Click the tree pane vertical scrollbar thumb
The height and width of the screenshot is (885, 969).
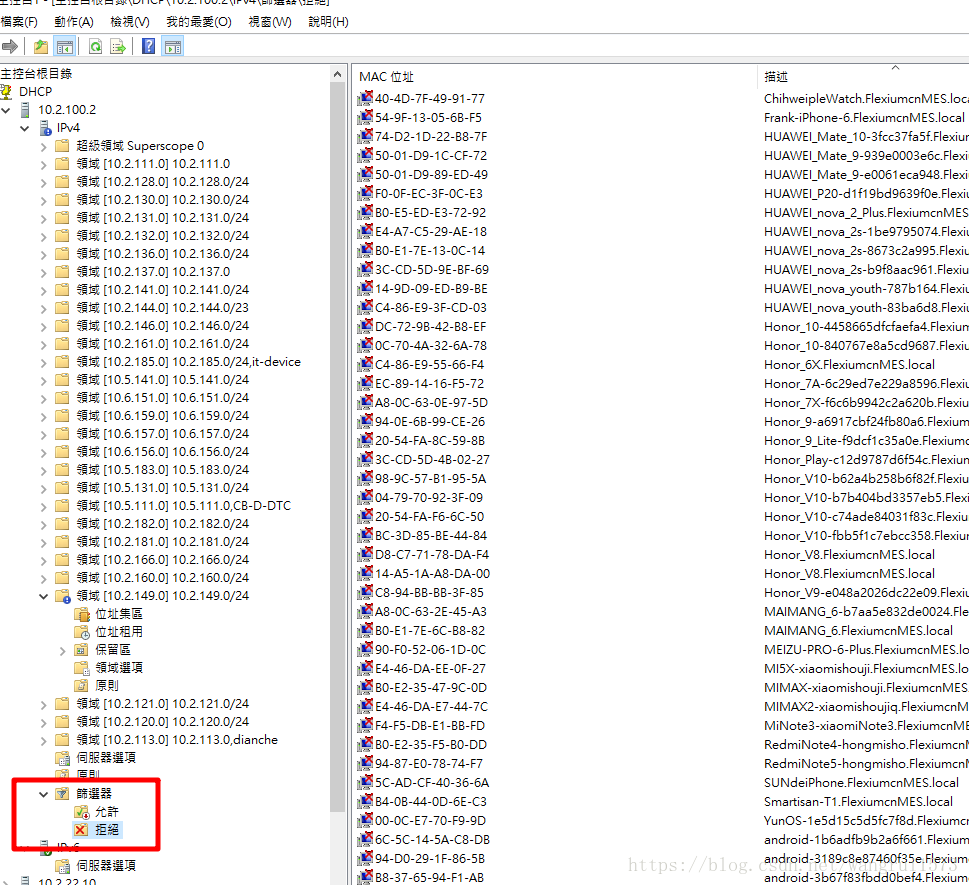337,448
